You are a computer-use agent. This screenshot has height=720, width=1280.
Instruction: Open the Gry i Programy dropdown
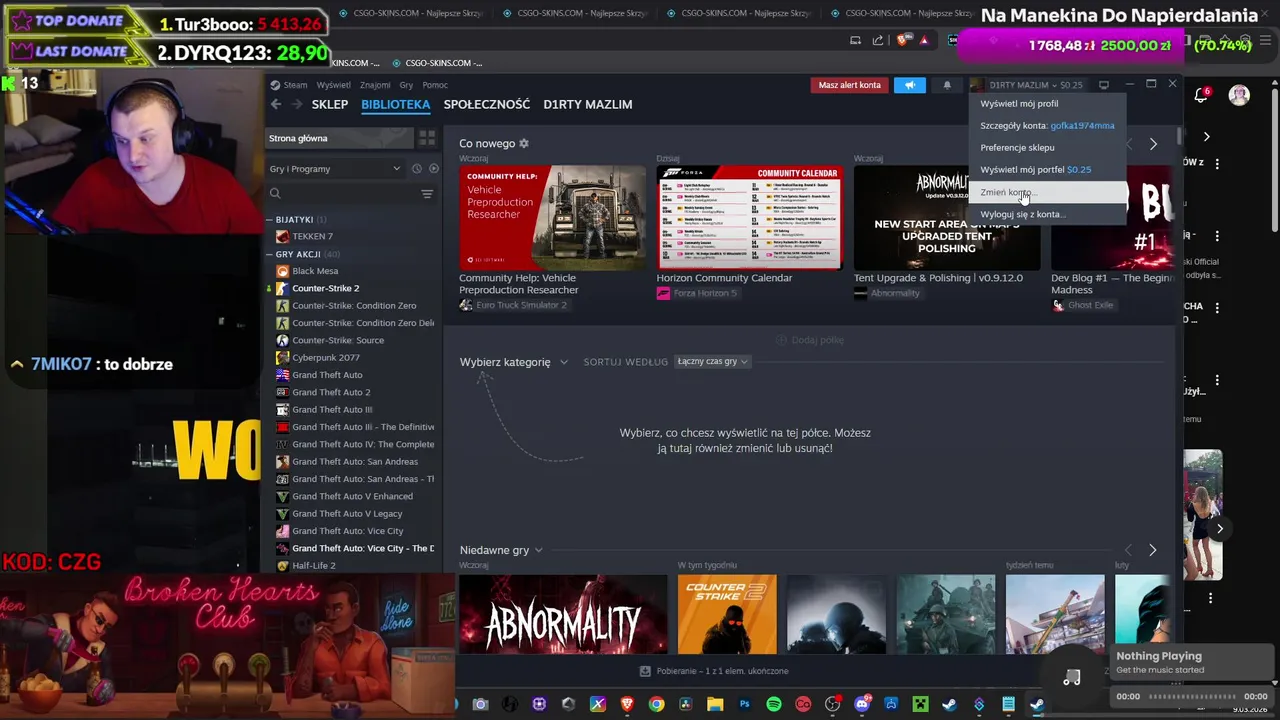[x=336, y=169]
